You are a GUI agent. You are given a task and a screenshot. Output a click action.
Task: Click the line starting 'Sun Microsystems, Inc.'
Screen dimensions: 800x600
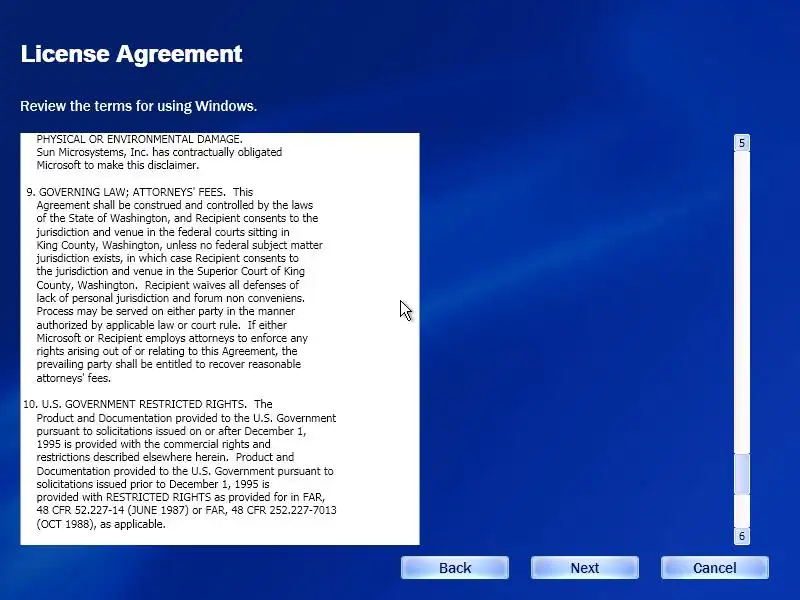(159, 152)
